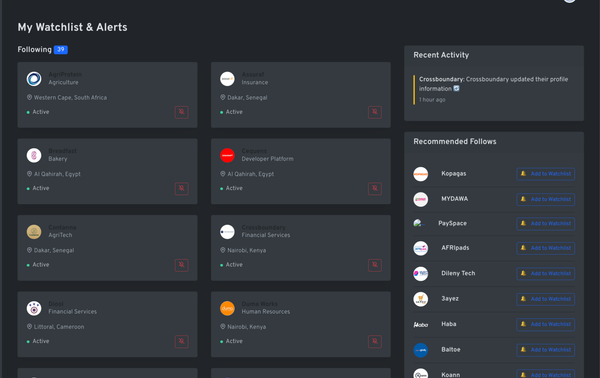Add MYDAWA to Watchlist
The image size is (600, 378).
tap(545, 199)
